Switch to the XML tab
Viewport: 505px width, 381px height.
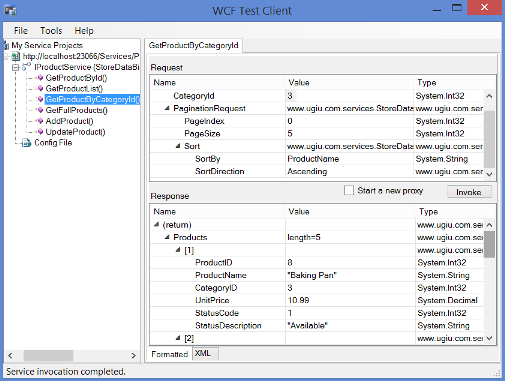point(205,353)
